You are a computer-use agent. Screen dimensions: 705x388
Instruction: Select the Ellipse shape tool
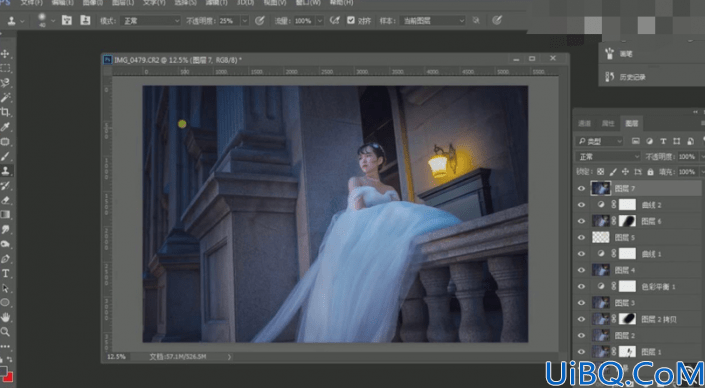tap(5, 303)
